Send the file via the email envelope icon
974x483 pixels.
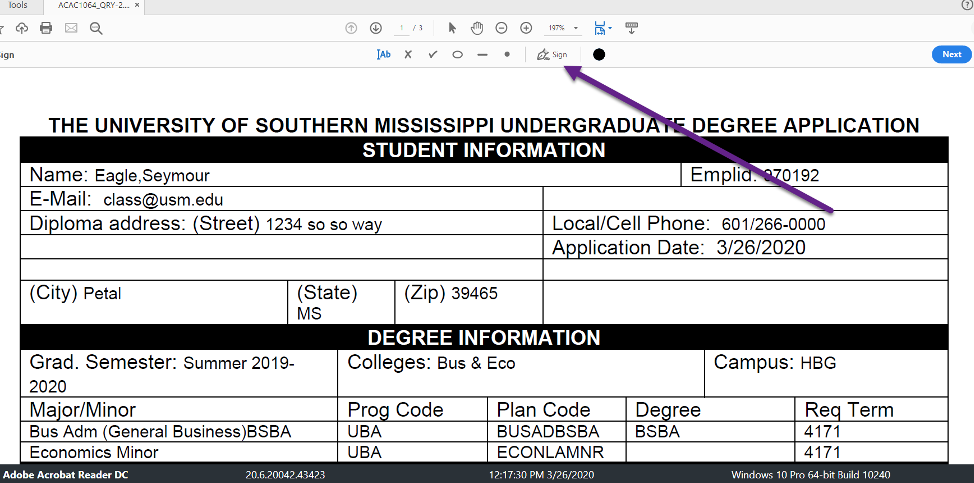coord(71,28)
